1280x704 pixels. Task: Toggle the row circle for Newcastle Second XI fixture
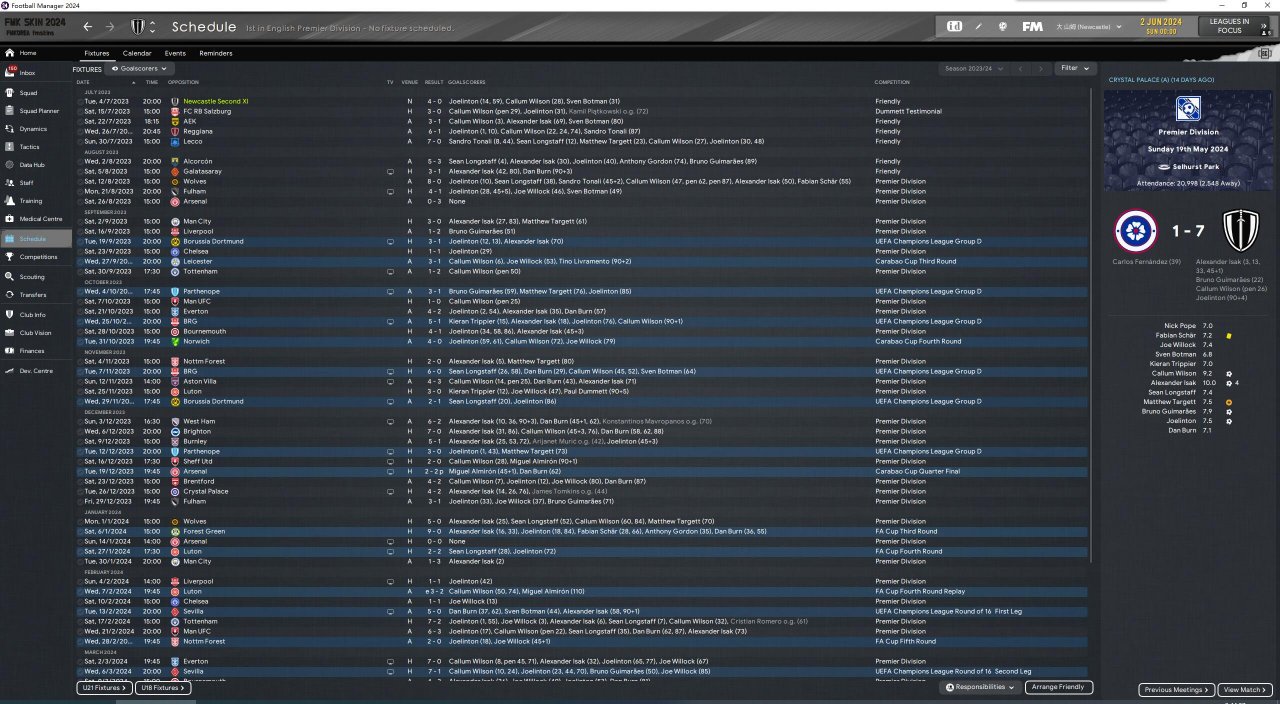pyautogui.click(x=79, y=102)
